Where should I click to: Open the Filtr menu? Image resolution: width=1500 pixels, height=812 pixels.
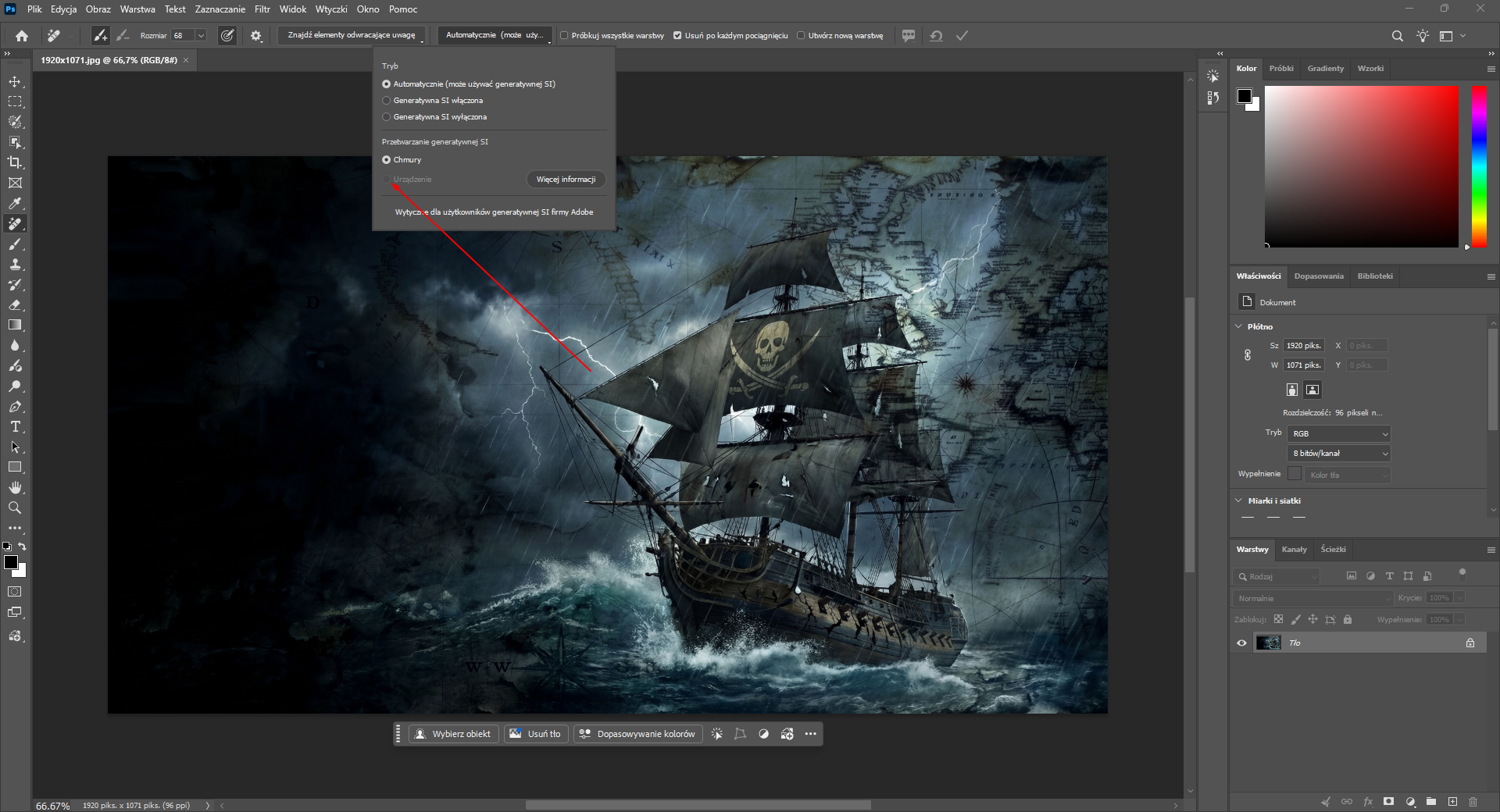tap(262, 9)
